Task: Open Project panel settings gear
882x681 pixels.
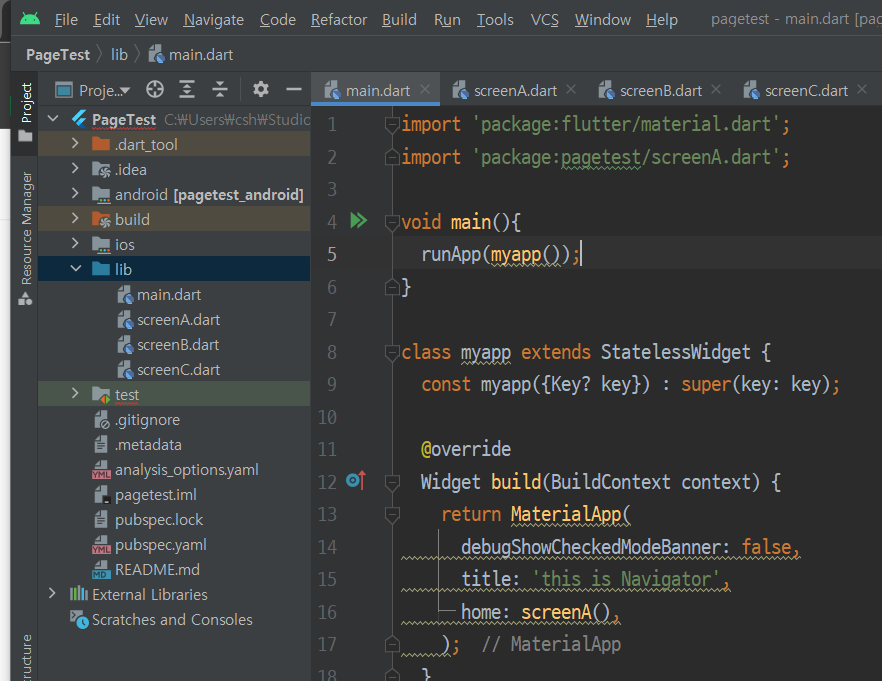Action: click(x=261, y=90)
